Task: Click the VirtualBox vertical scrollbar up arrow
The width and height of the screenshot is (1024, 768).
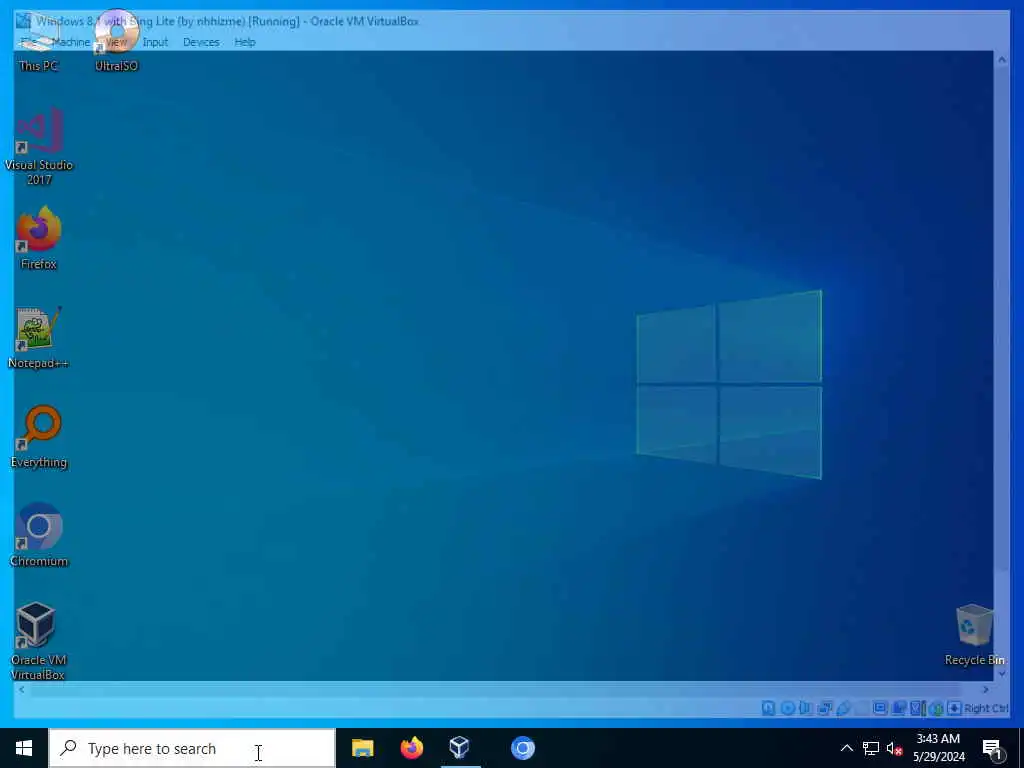Action: click(x=1002, y=59)
